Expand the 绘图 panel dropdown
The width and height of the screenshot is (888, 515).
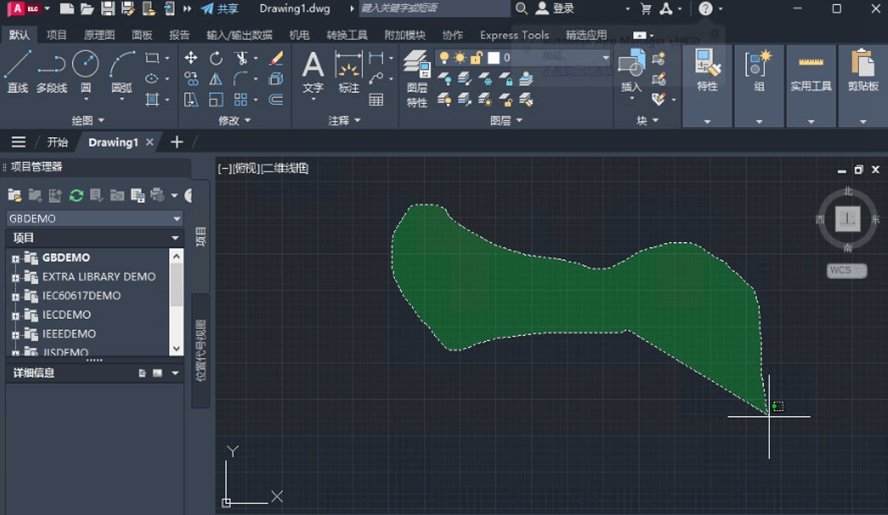(x=88, y=120)
